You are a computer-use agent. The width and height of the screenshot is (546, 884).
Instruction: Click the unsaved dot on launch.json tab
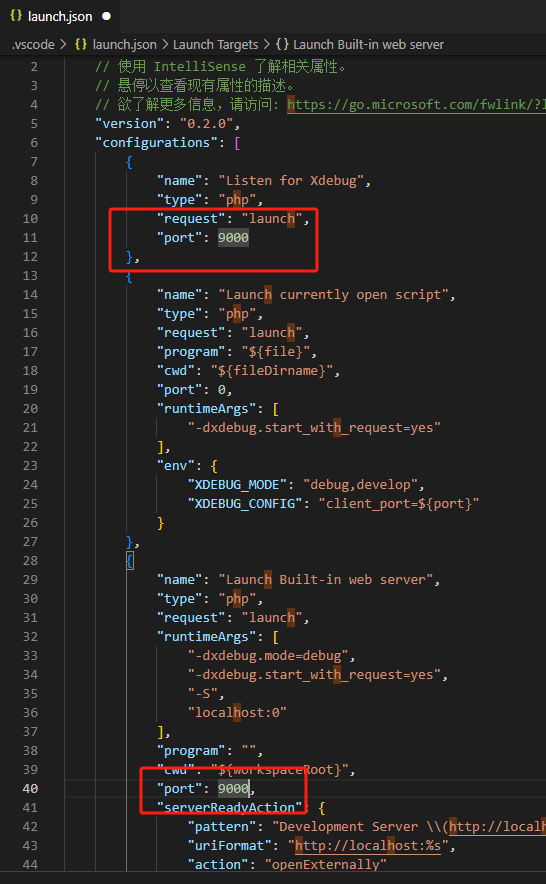106,16
